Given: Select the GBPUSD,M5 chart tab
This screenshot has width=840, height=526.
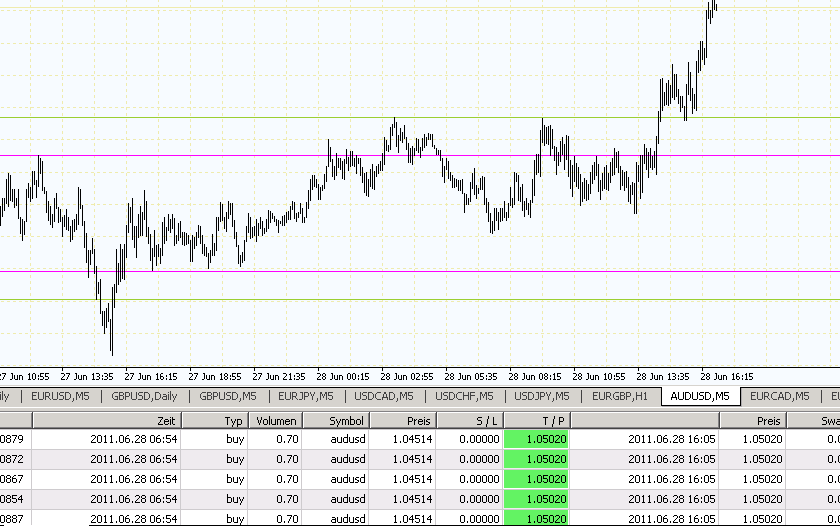Looking at the screenshot, I should (228, 396).
